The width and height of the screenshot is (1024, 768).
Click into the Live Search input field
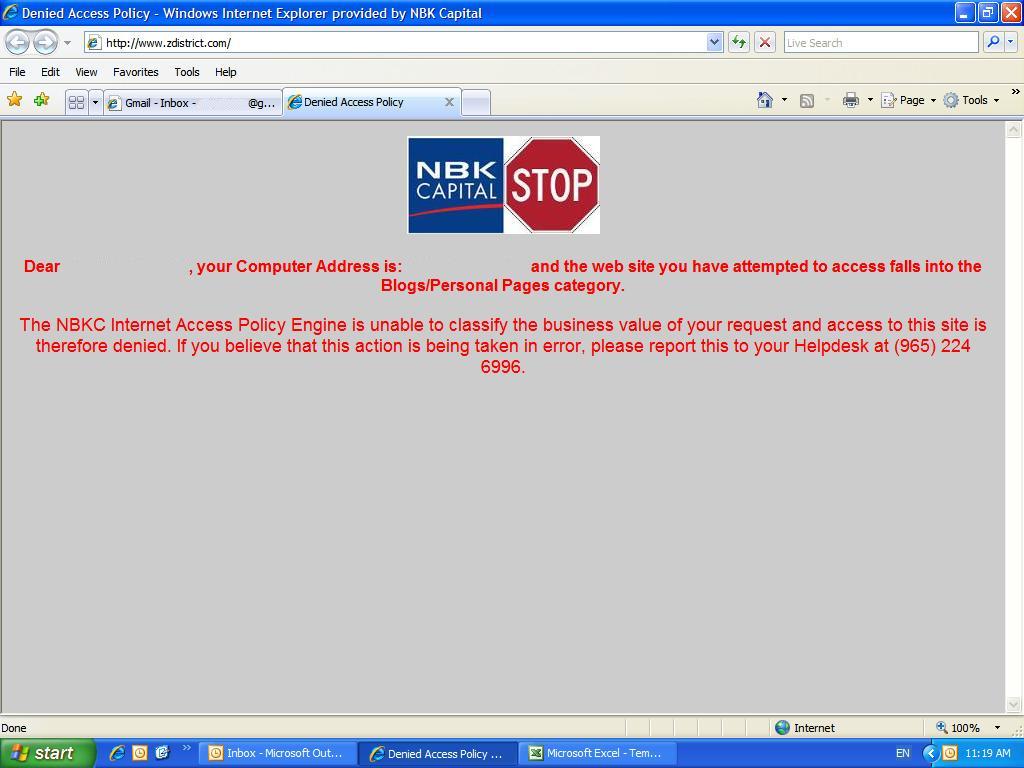(x=880, y=42)
